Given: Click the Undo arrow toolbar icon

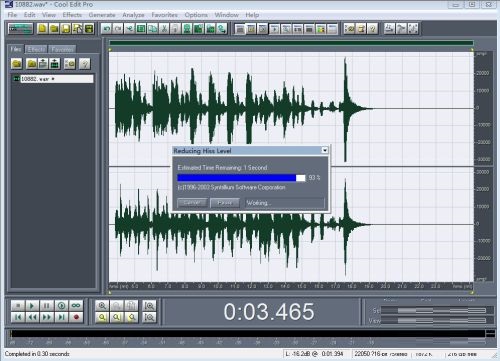Looking at the screenshot, I should click(107, 29).
